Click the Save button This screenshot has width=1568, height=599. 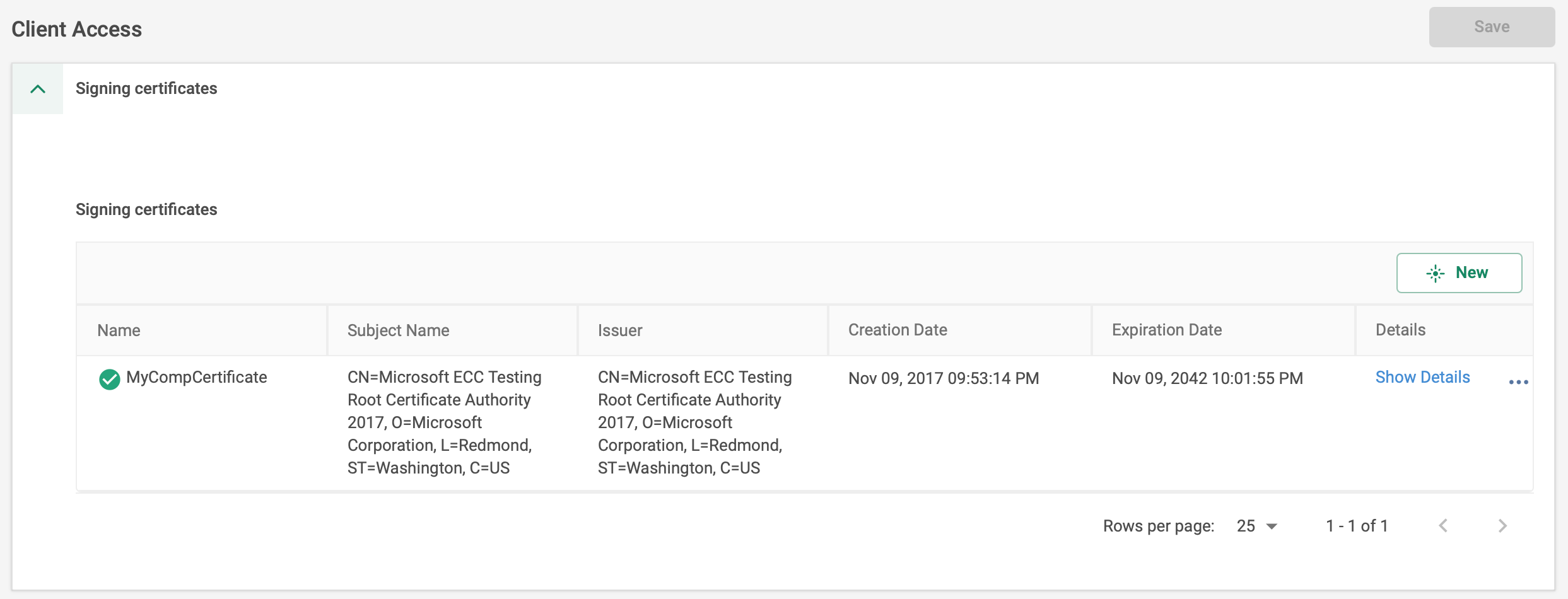click(1492, 26)
